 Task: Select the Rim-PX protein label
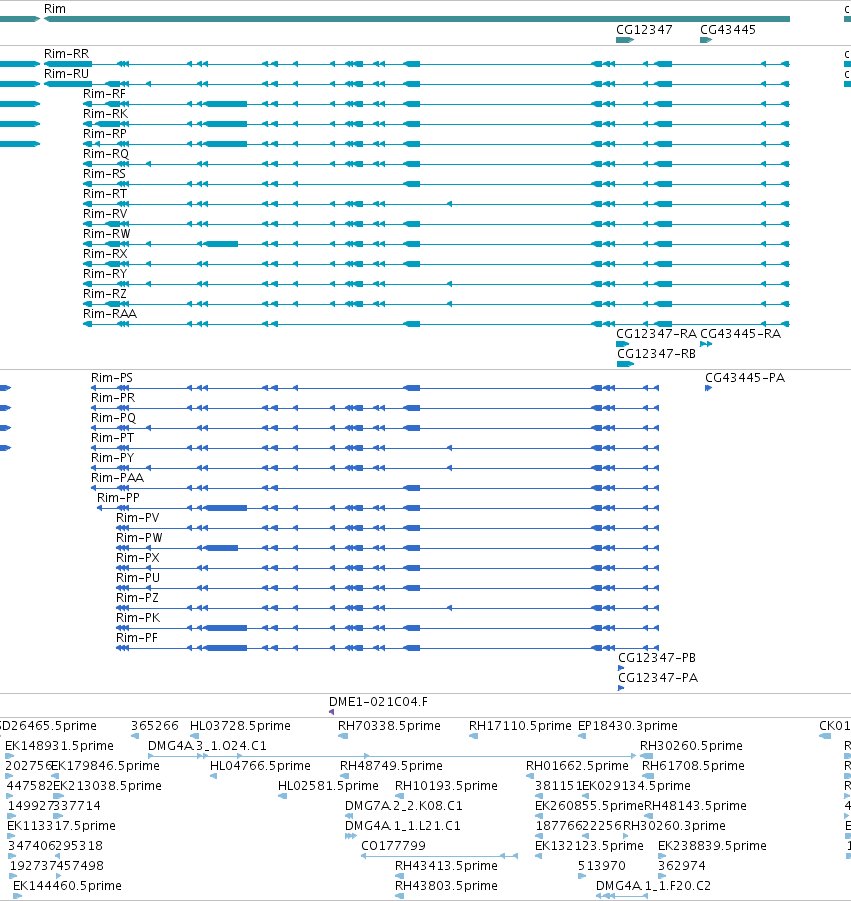tap(137, 558)
